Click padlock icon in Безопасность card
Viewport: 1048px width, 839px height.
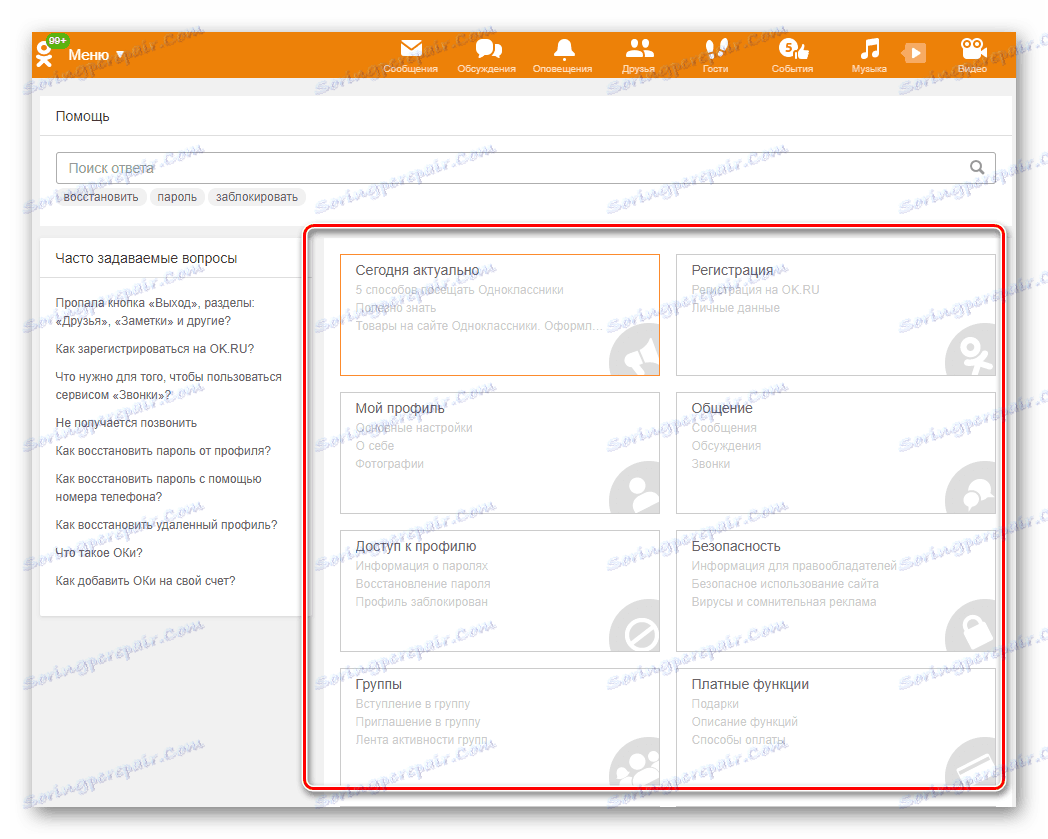[x=970, y=627]
